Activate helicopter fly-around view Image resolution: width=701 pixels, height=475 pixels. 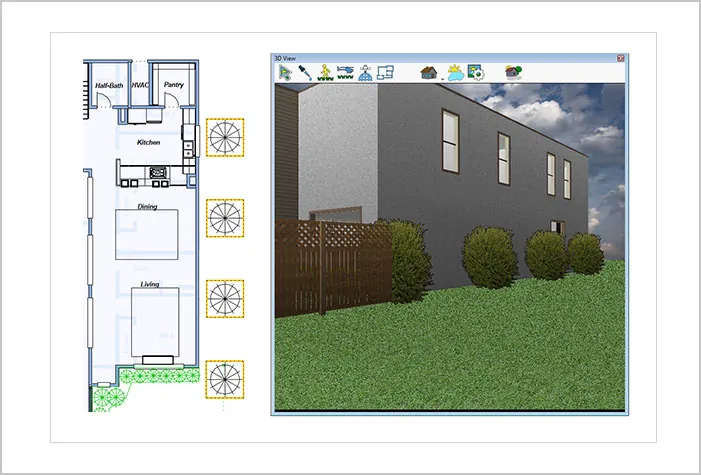tap(345, 72)
